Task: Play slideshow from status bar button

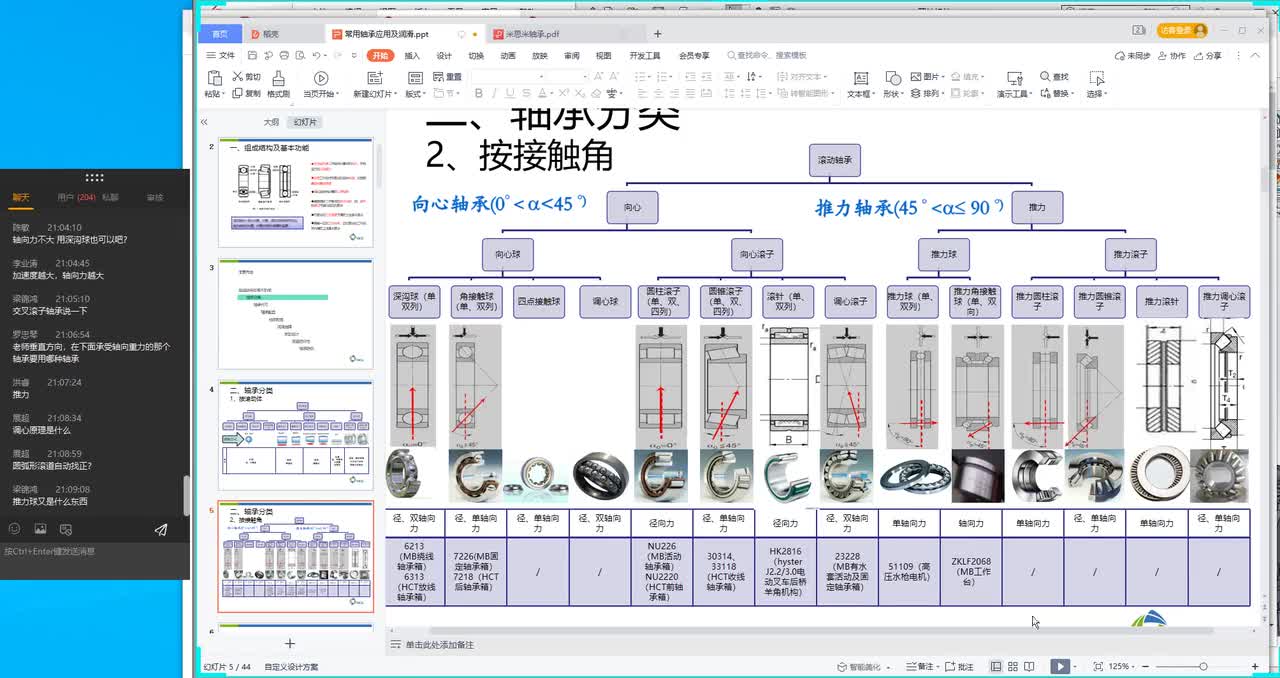Action: coord(1060,666)
